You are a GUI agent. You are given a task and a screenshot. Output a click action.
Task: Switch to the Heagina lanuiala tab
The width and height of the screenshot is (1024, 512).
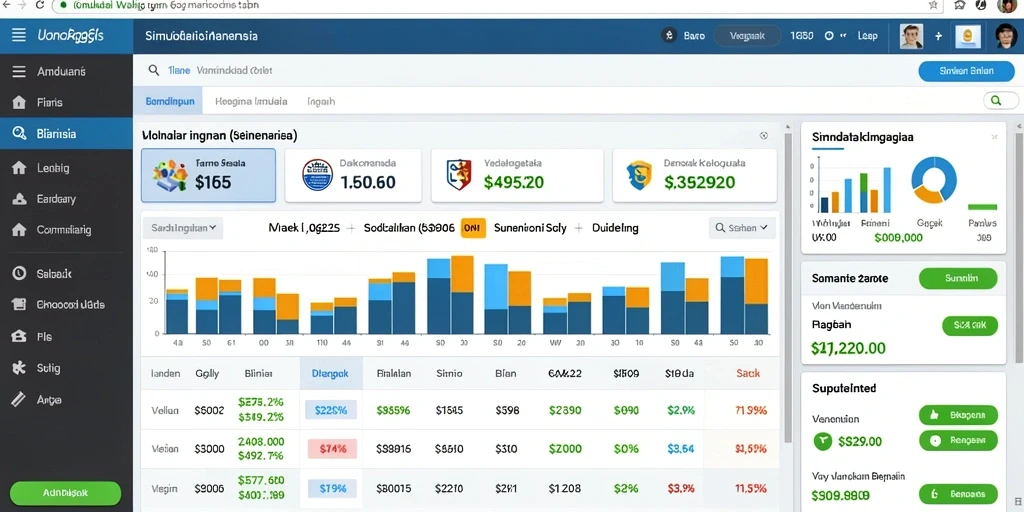tap(251, 101)
